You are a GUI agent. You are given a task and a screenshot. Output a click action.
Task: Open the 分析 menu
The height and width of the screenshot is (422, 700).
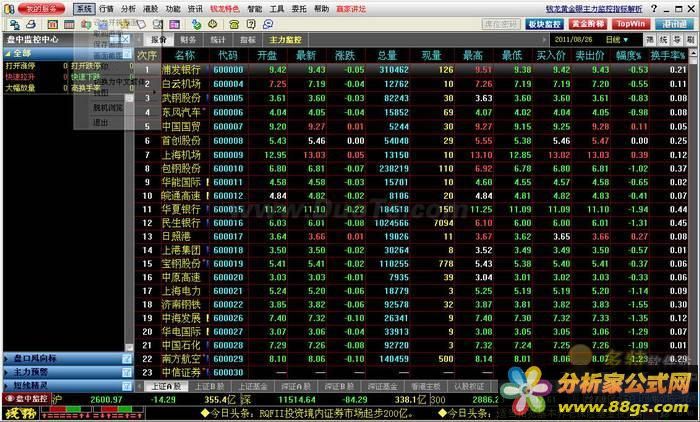click(129, 9)
